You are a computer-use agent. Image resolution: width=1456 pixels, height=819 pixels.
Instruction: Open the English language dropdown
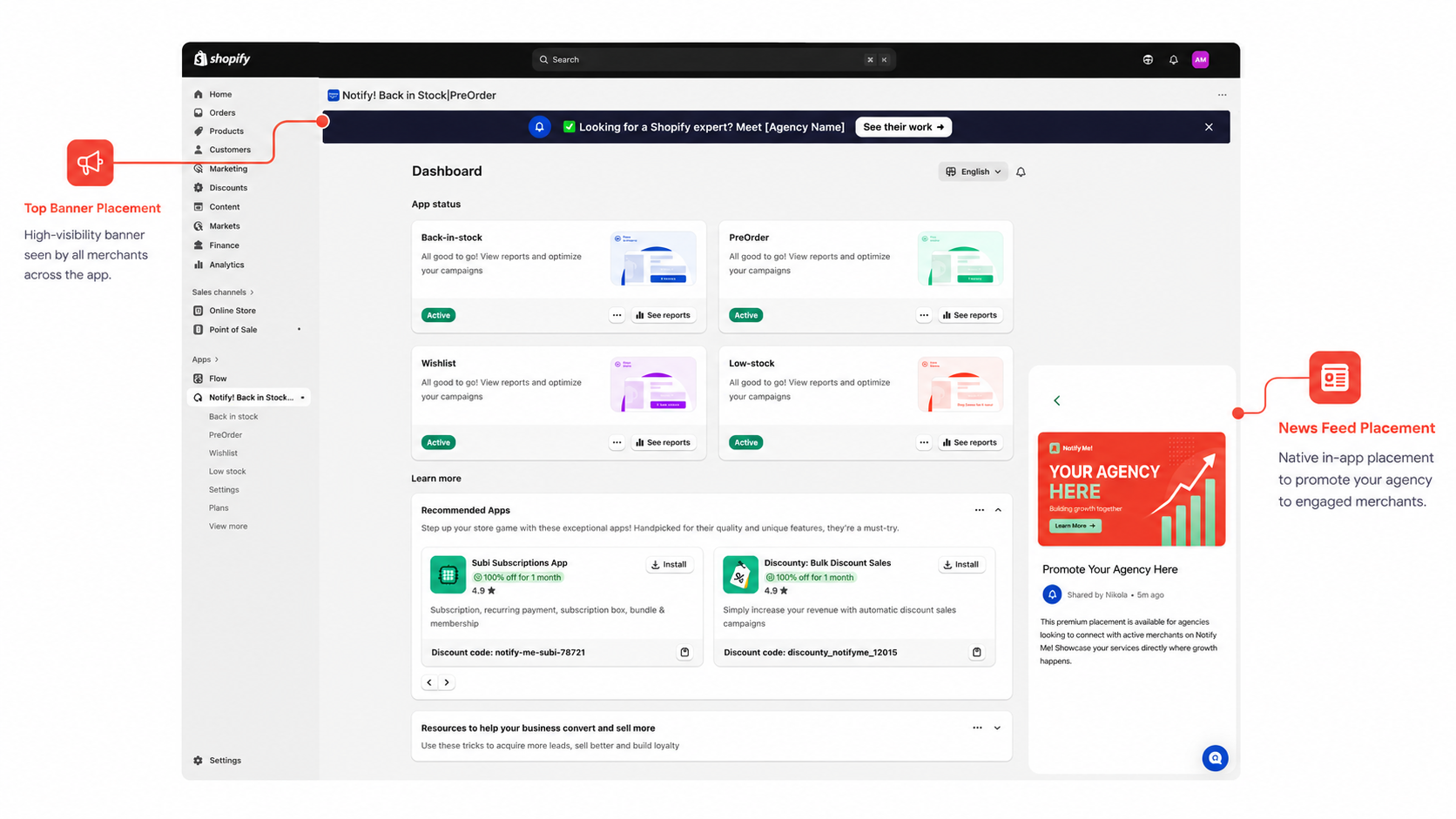pyautogui.click(x=973, y=171)
